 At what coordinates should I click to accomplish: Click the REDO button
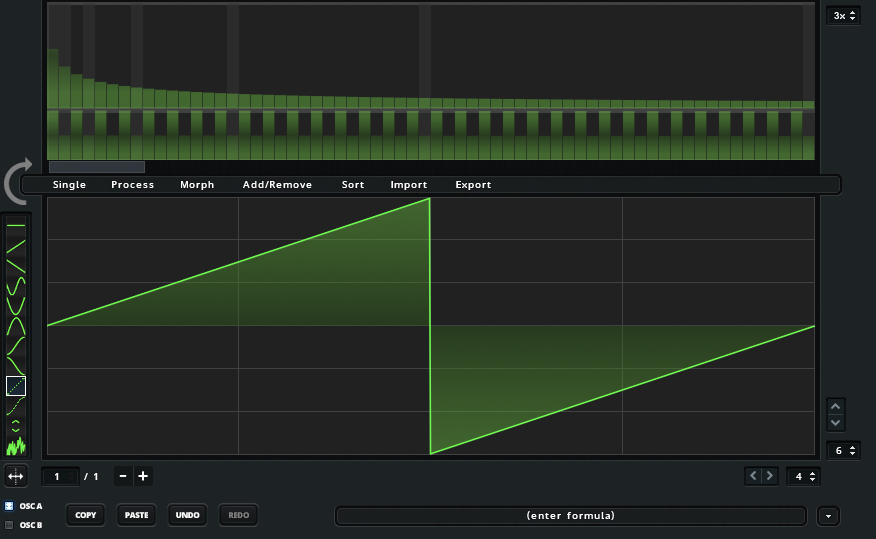[239, 515]
